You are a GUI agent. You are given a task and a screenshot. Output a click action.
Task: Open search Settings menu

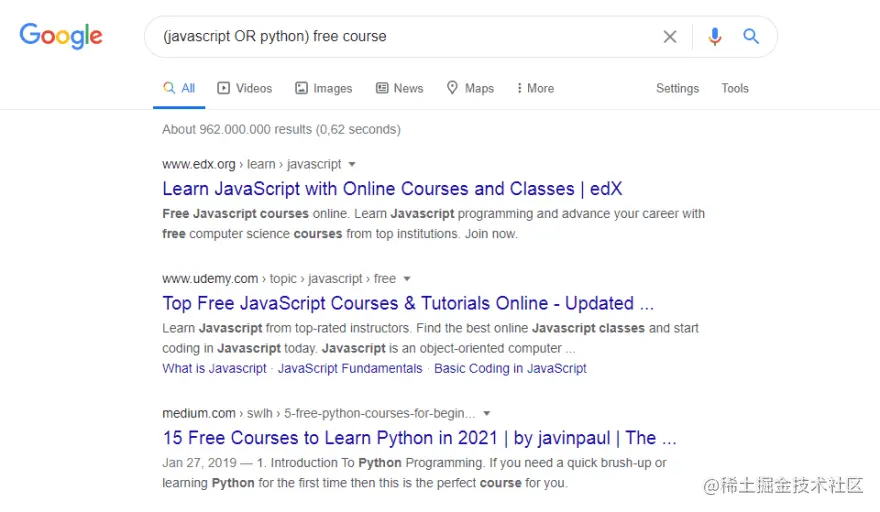(x=677, y=88)
